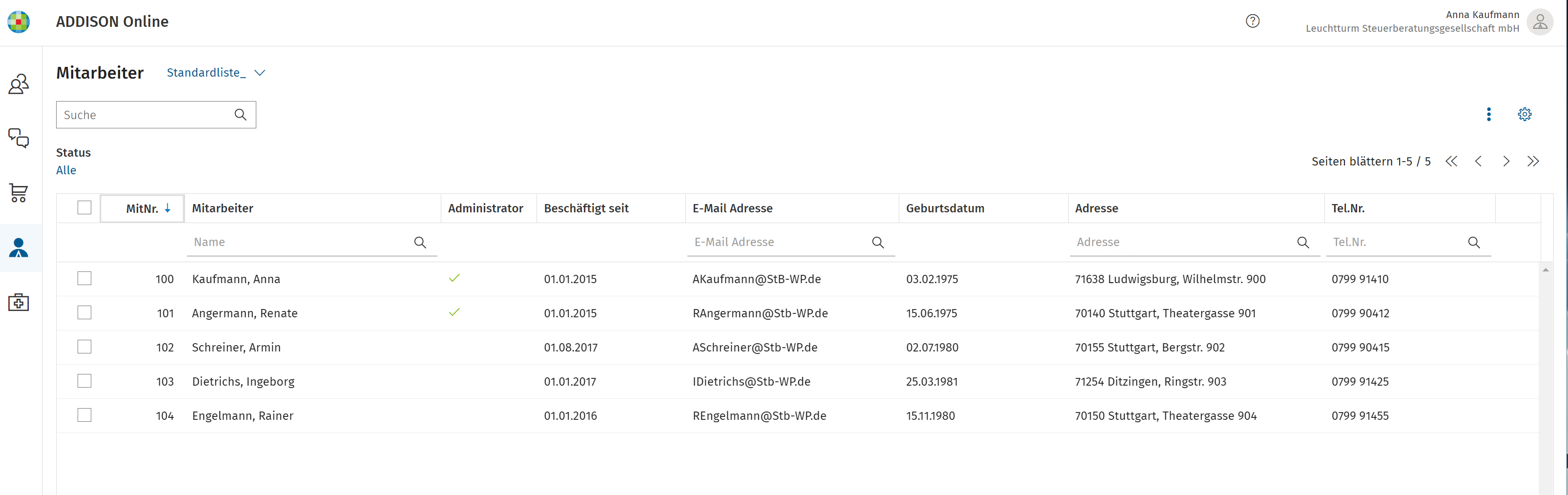
Task: Select the email AKaufmann@StB-WP.de
Action: coord(757,279)
